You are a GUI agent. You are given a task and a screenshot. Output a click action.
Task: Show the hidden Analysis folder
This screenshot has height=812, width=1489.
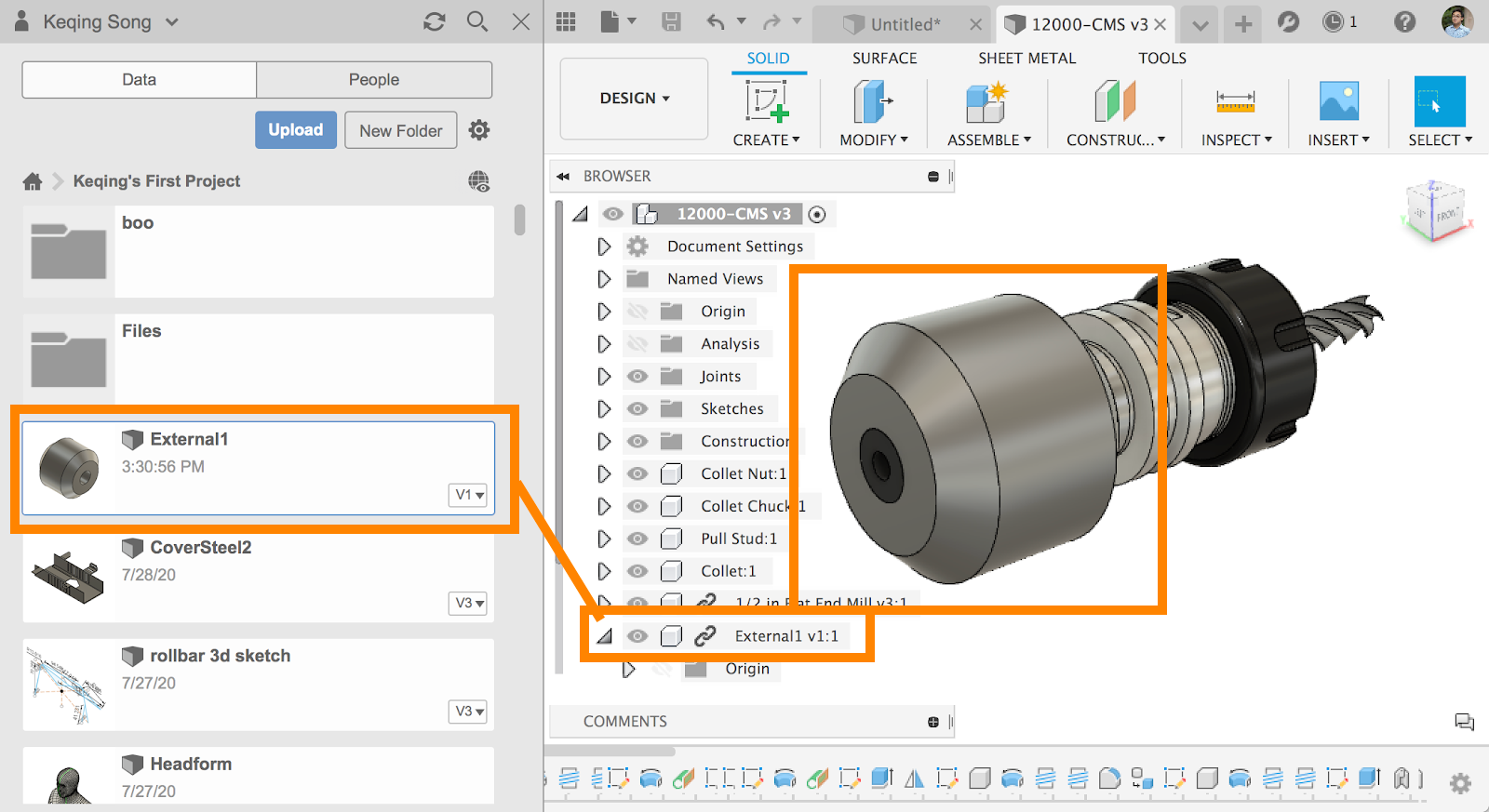point(637,344)
